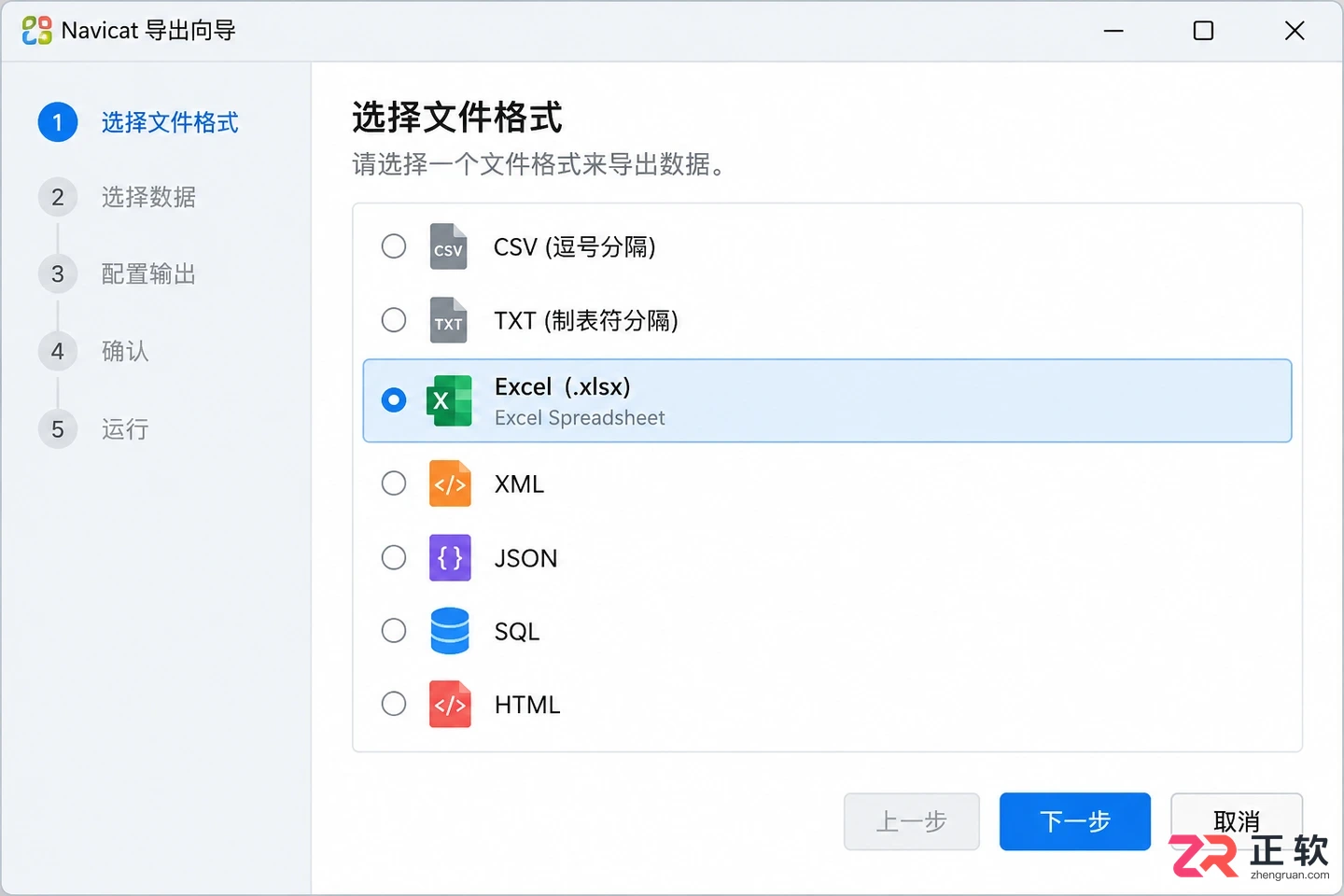Click the 上一步 previous button

(x=912, y=821)
